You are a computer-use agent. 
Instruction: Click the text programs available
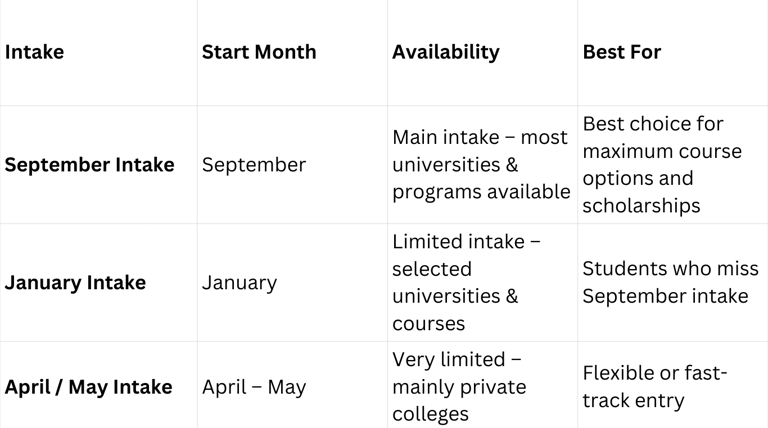[x=481, y=192]
